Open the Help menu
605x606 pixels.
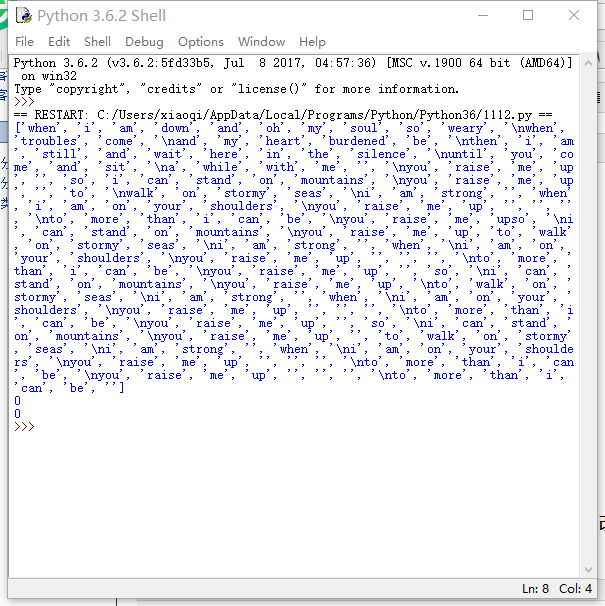312,41
